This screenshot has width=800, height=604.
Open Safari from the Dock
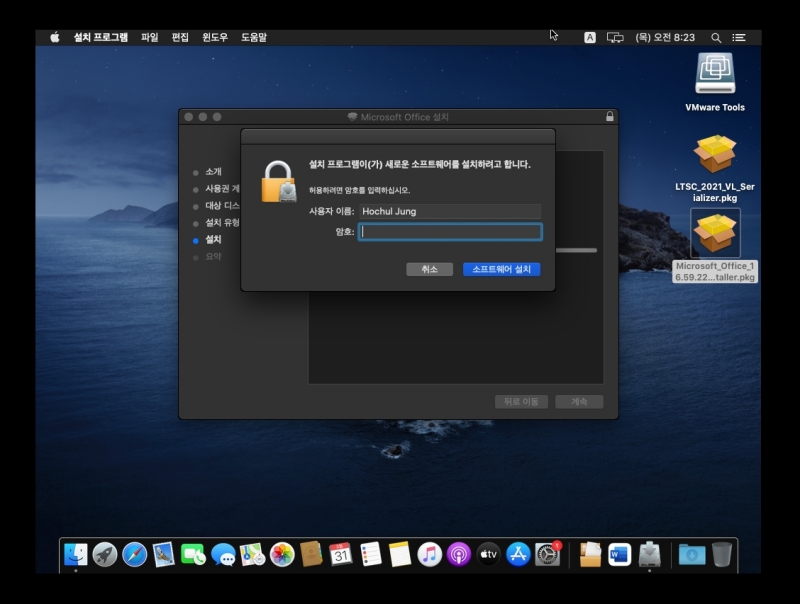[135, 555]
